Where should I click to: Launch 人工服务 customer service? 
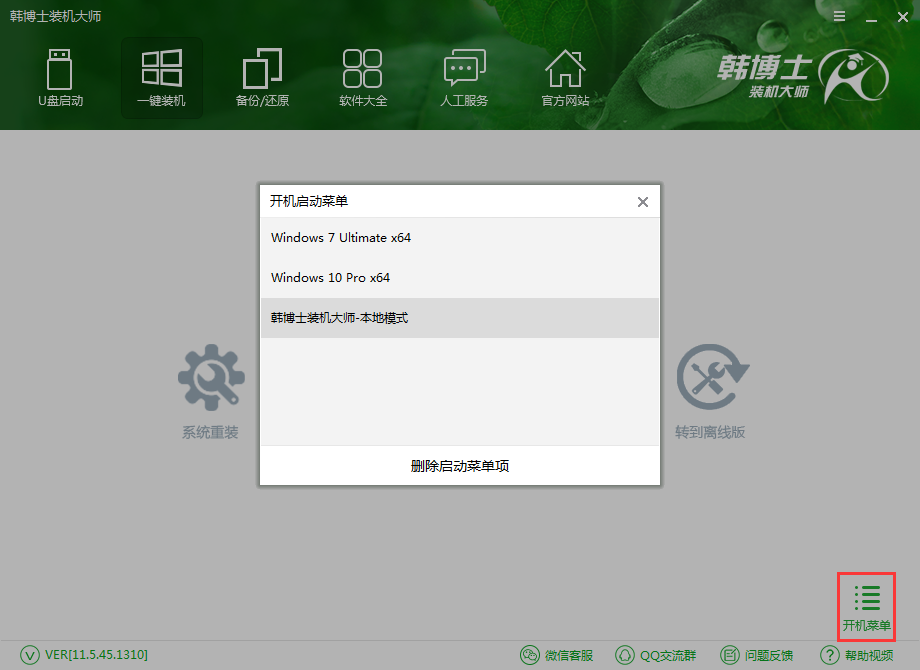[x=463, y=78]
